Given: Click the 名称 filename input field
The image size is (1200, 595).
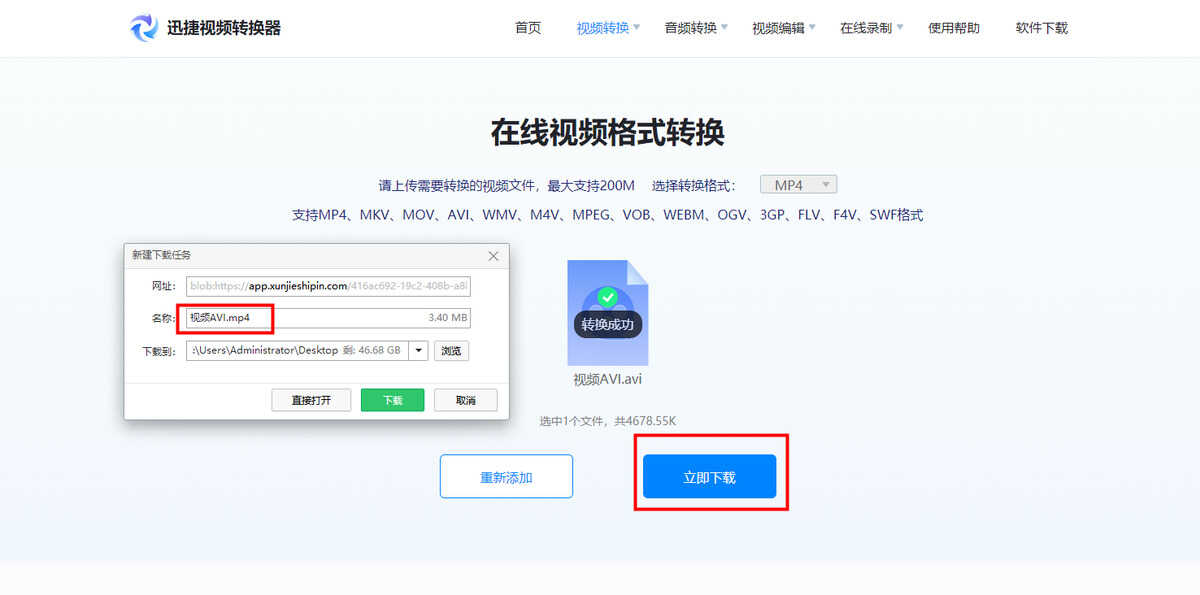Looking at the screenshot, I should (328, 318).
